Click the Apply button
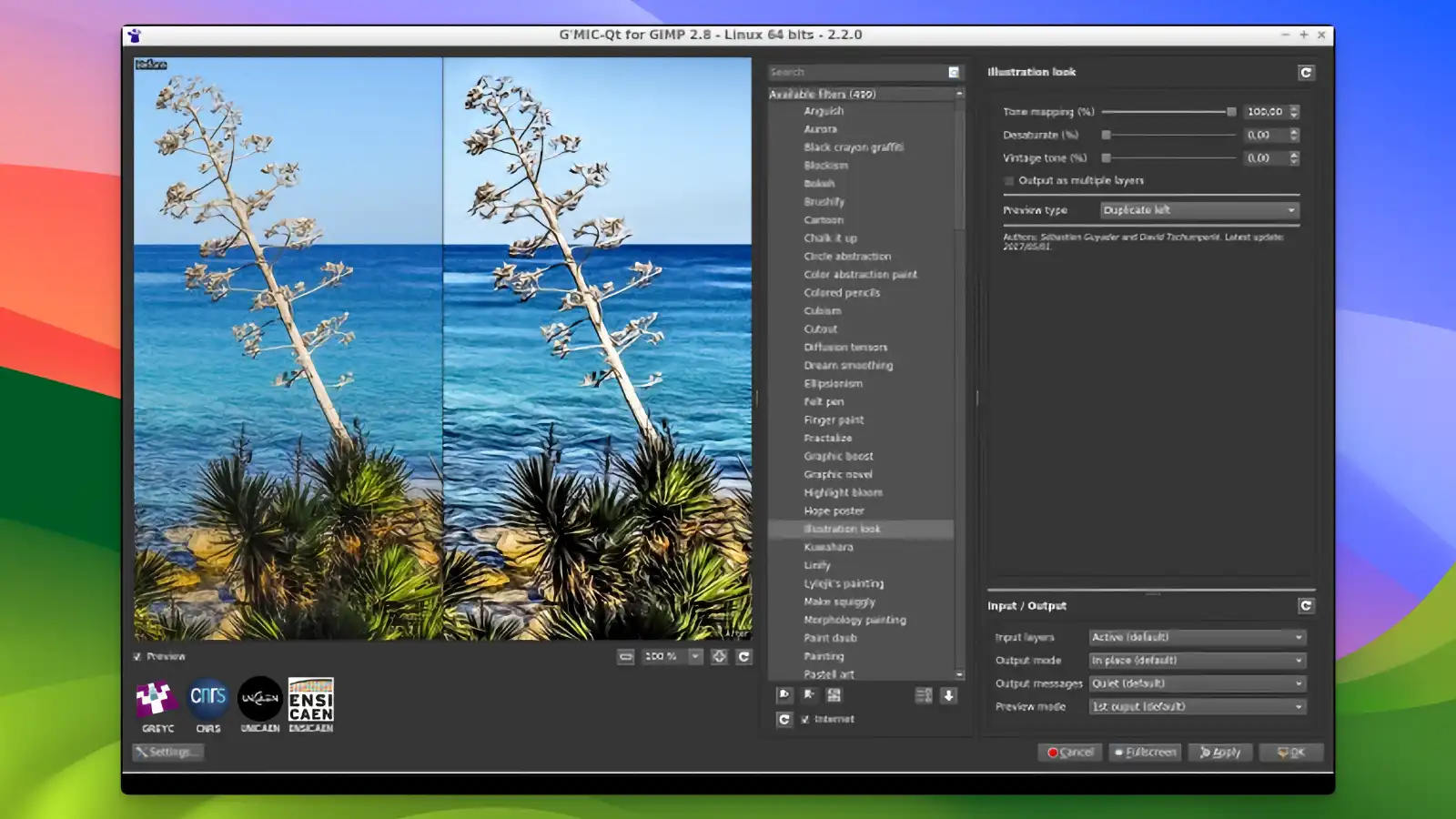Viewport: 1456px width, 819px height. [1219, 753]
